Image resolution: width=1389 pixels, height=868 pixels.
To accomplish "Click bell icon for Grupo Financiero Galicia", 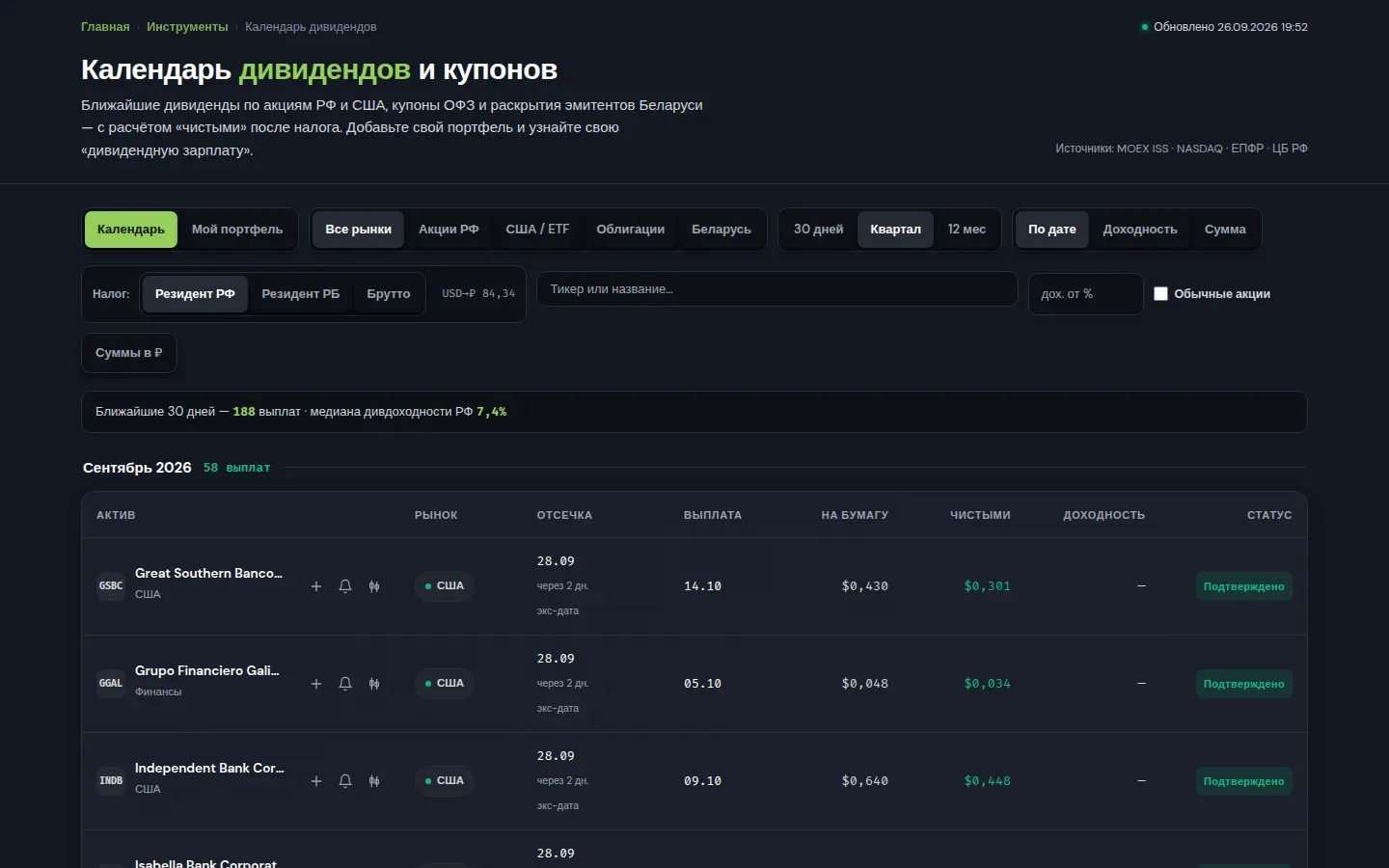I will [345, 684].
